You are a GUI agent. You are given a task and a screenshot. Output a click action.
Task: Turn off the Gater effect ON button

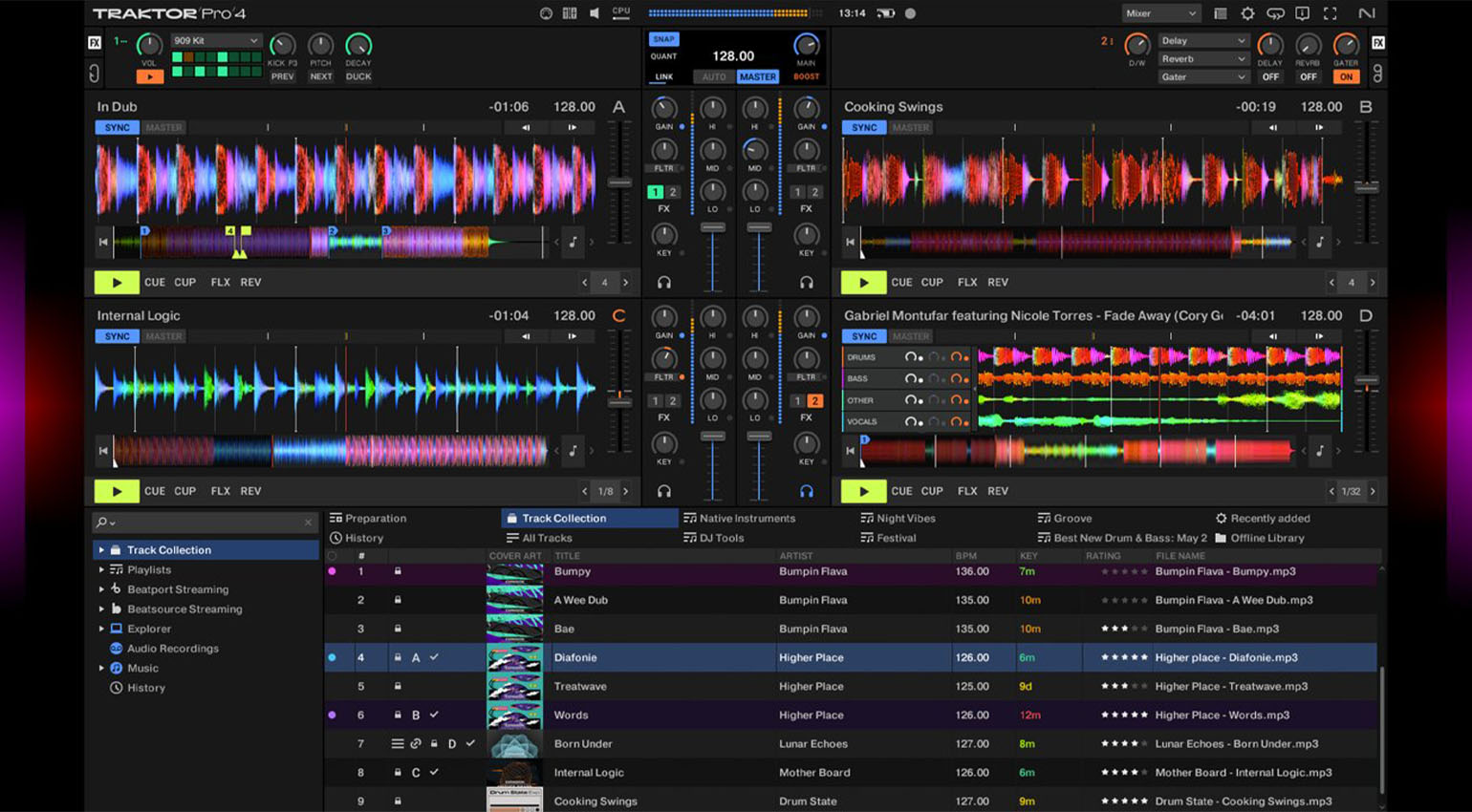tap(1346, 76)
